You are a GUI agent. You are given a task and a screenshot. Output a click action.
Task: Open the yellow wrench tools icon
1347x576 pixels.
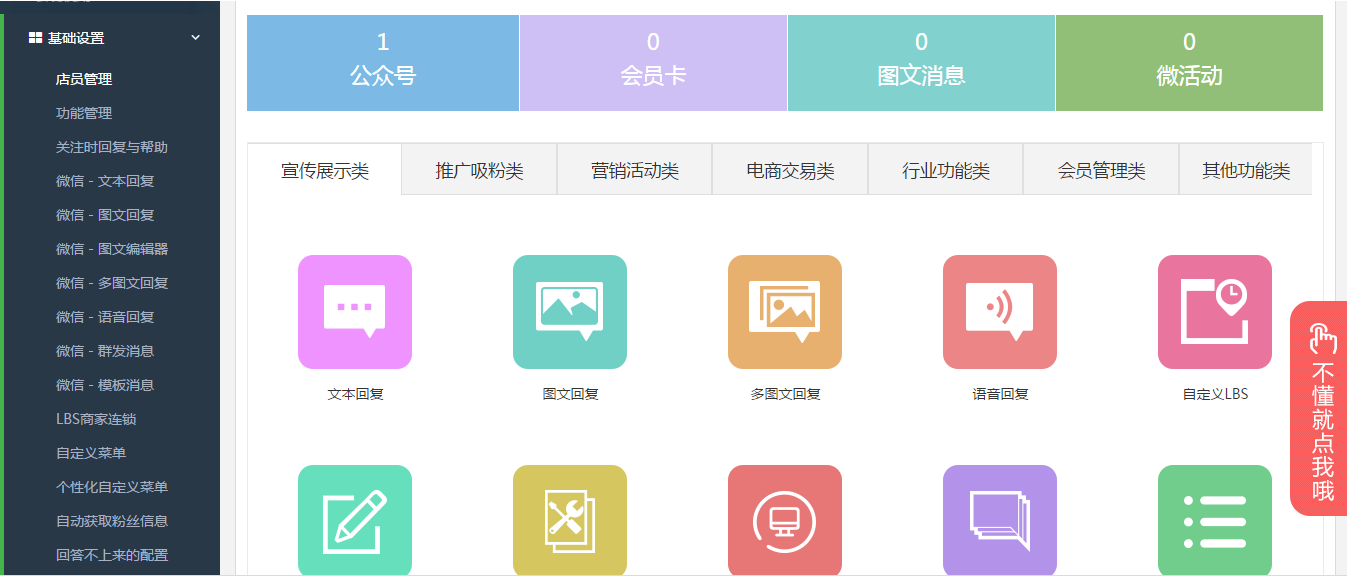pos(570,520)
